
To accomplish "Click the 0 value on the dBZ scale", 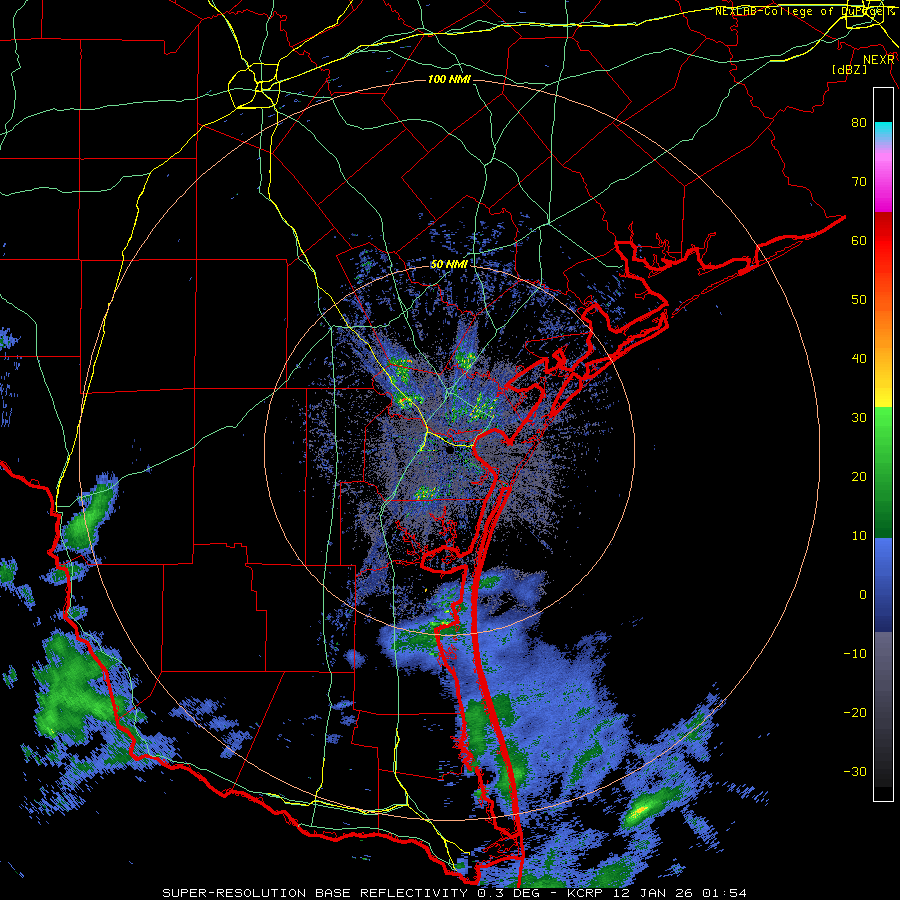I will (x=863, y=595).
